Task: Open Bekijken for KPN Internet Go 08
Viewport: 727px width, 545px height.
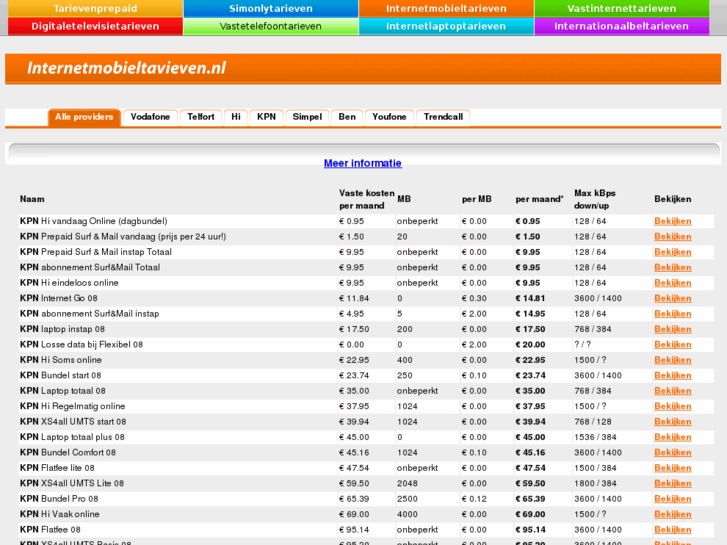Action: [x=672, y=298]
